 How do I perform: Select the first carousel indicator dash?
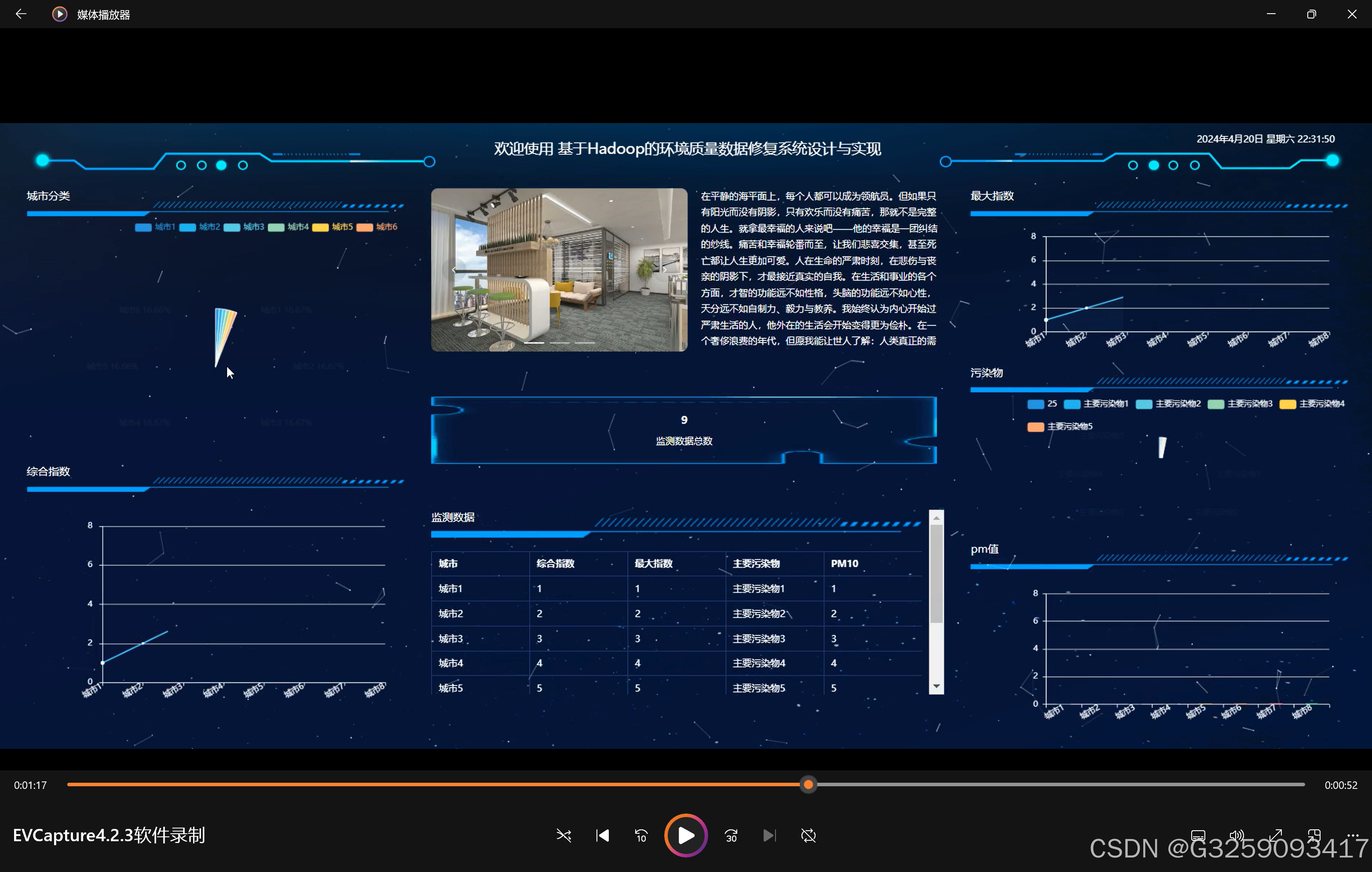point(534,343)
